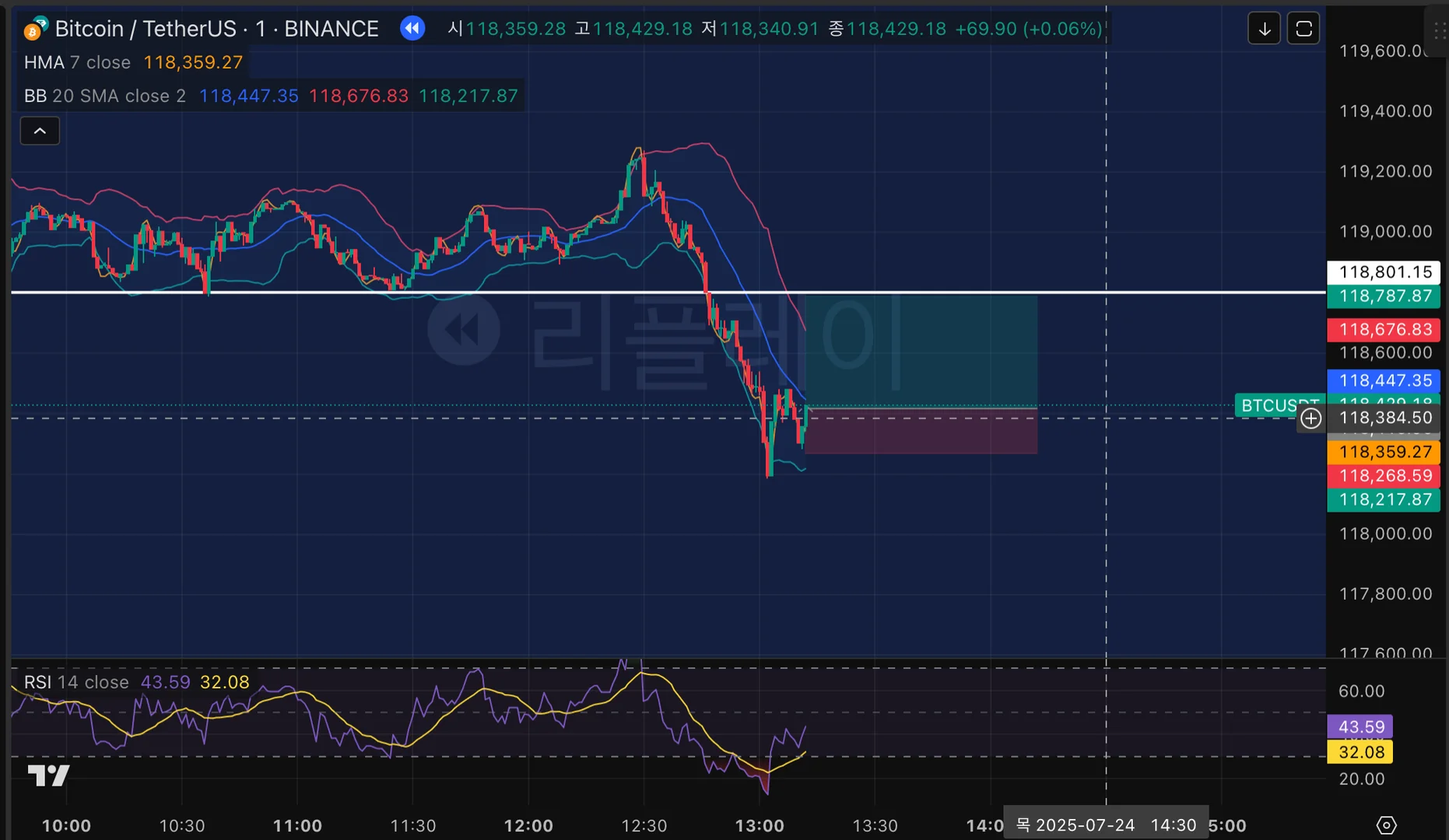The height and width of the screenshot is (840, 1449).
Task: Click the 11:00 time axis label
Action: point(297,825)
